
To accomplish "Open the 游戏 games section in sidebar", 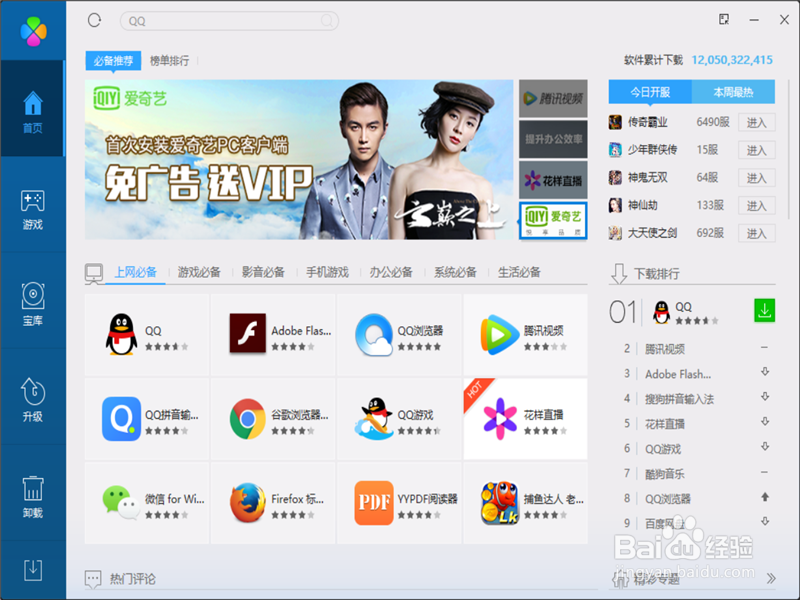I will point(33,209).
